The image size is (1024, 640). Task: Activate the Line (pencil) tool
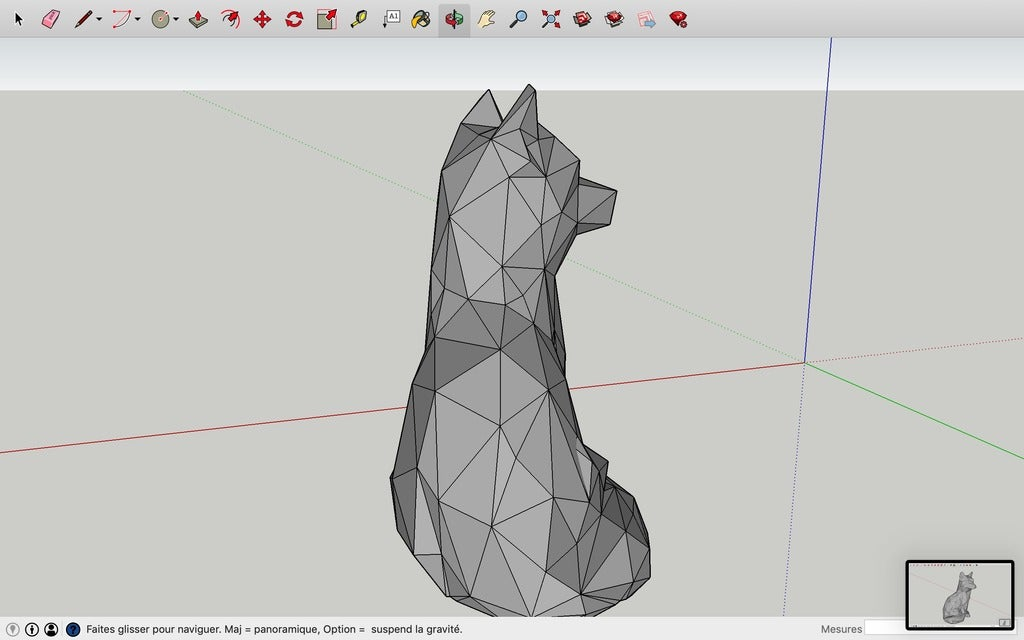[x=84, y=18]
